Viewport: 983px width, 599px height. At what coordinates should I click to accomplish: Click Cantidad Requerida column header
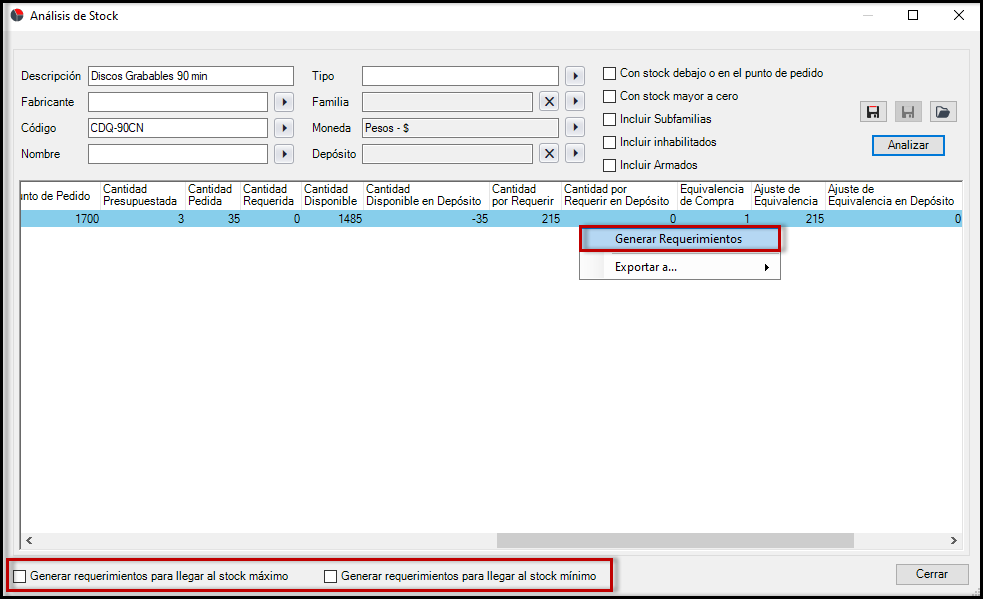[x=271, y=195]
